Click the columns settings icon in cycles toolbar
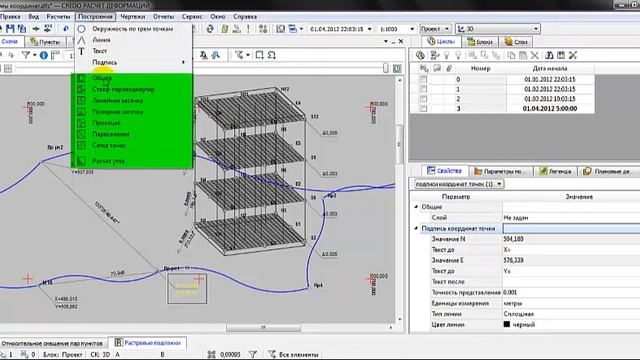 pyautogui.click(x=561, y=55)
